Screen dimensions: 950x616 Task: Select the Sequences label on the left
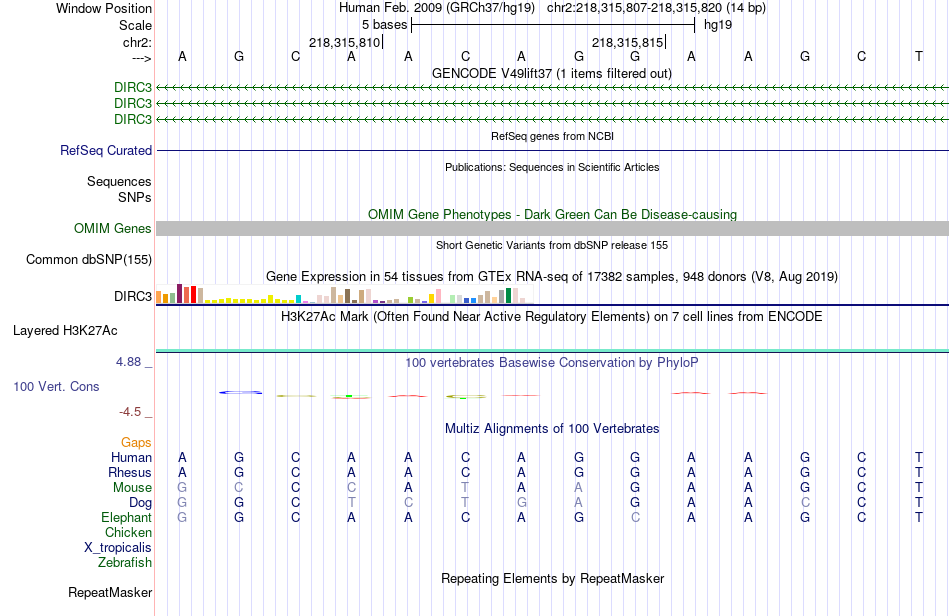pos(119,181)
